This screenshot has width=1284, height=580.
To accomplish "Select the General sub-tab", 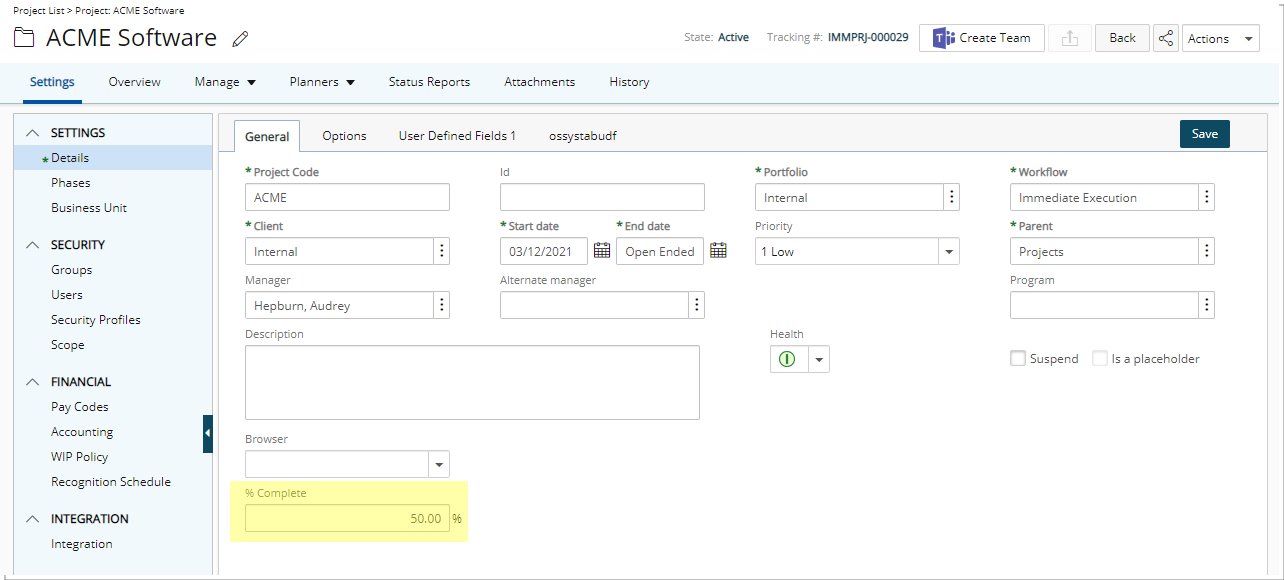I will pos(267,136).
